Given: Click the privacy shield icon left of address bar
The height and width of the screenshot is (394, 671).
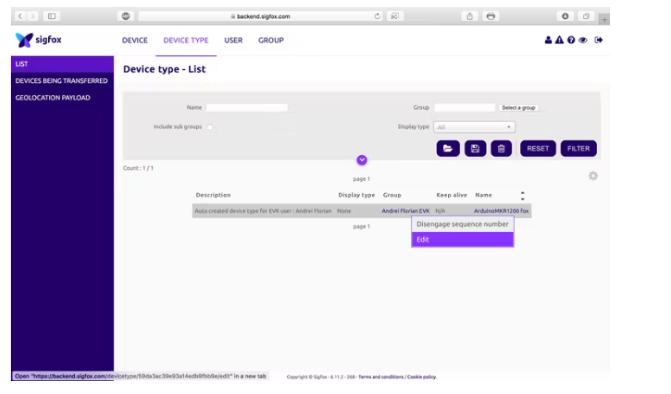Looking at the screenshot, I should [x=126, y=16].
